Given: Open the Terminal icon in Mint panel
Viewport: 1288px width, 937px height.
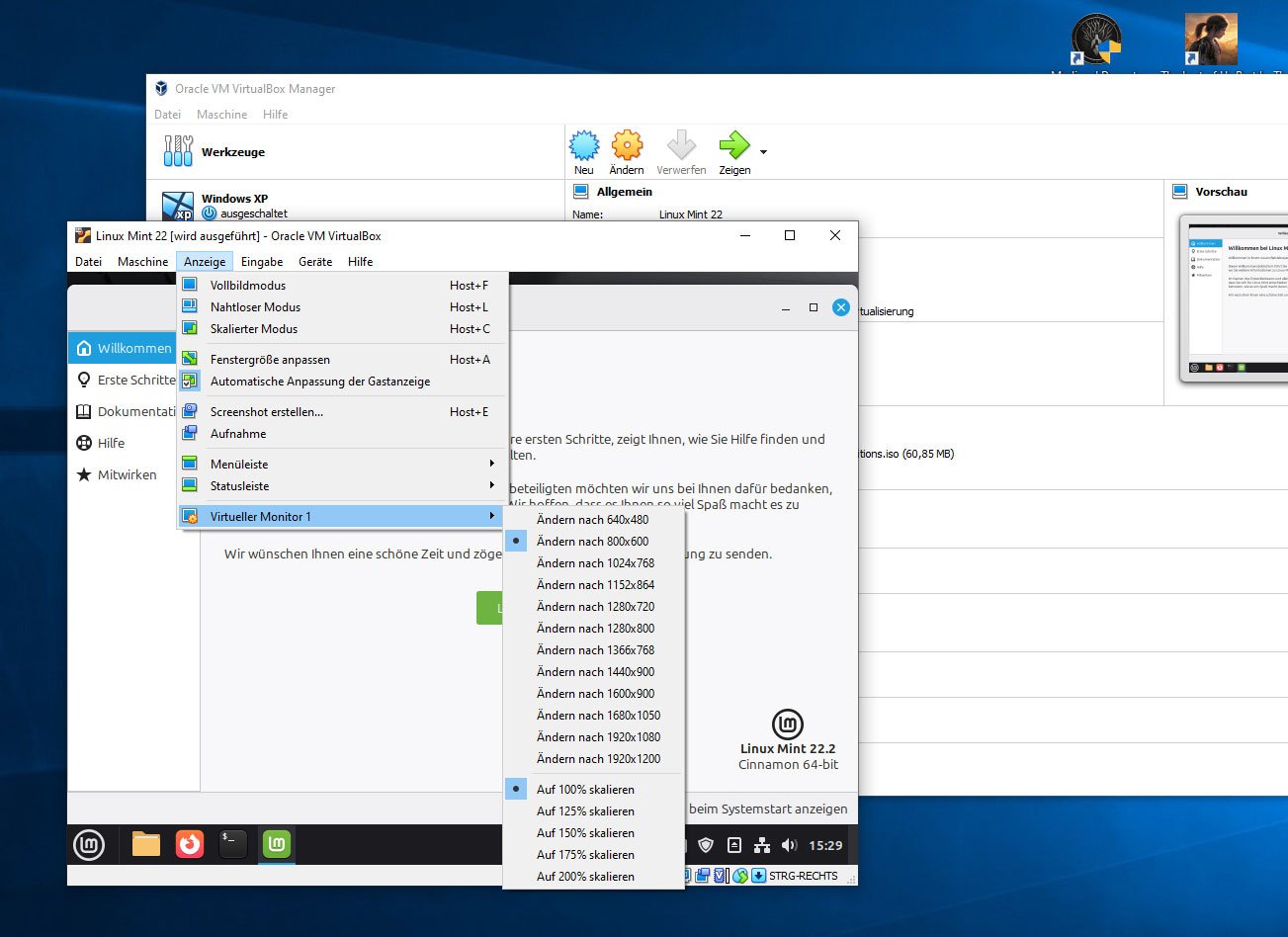Looking at the screenshot, I should click(233, 844).
